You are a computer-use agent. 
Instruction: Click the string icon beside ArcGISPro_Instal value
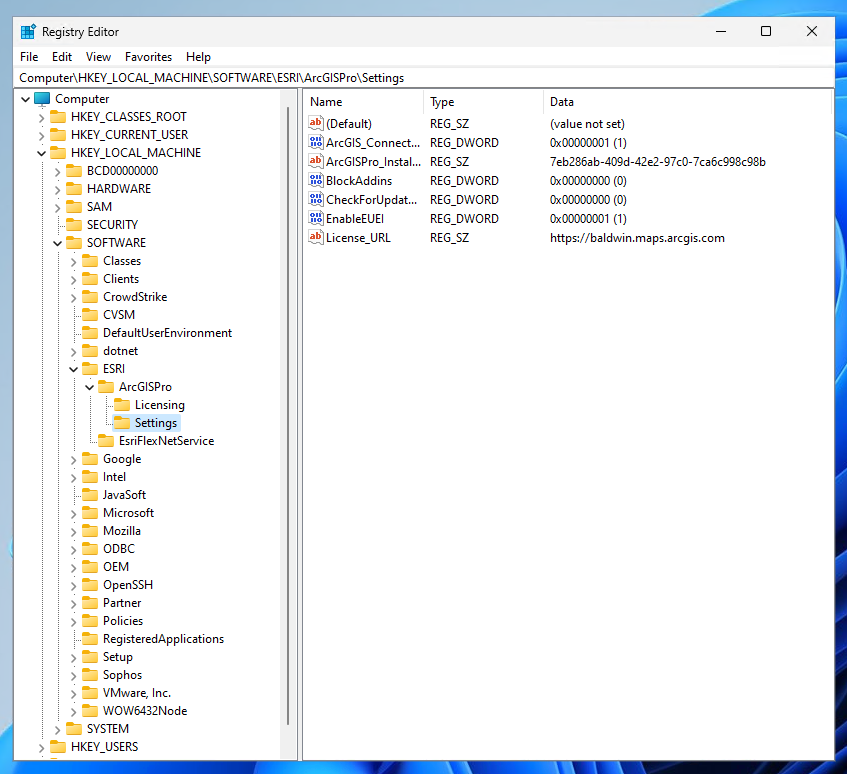[316, 161]
